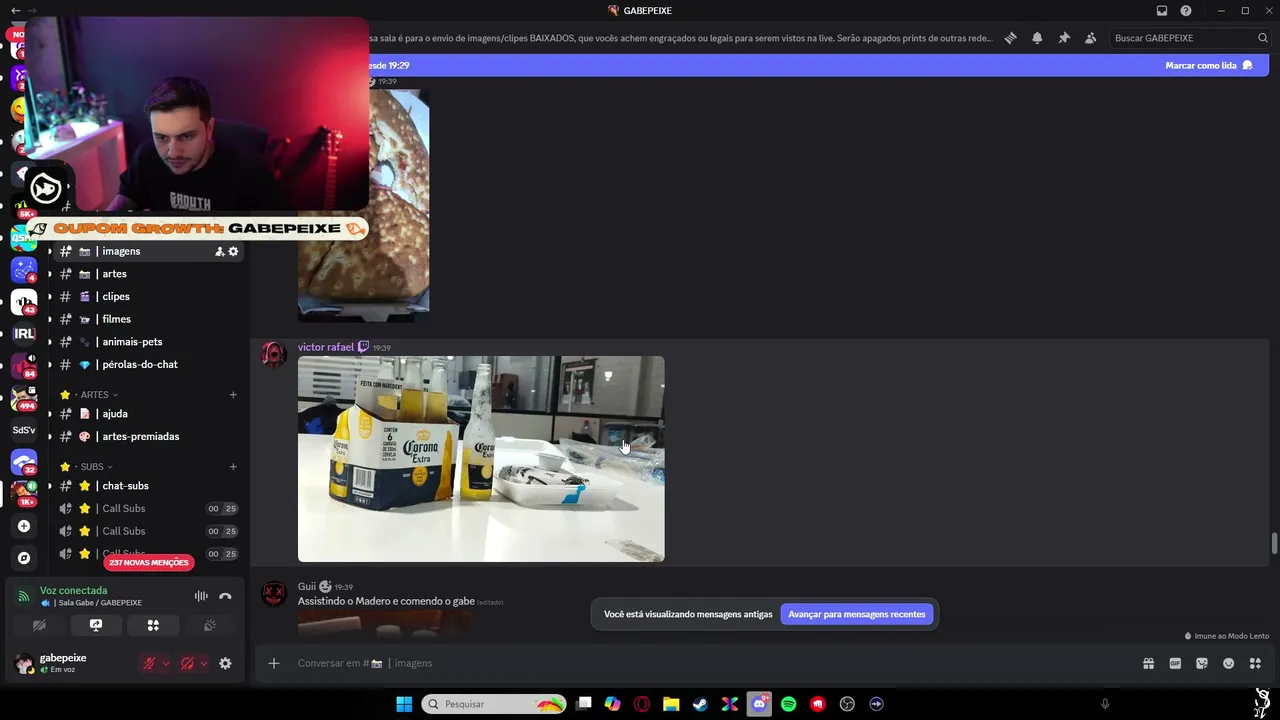The image size is (1280, 720).
Task: Open the ajuda channel
Action: [x=148, y=414]
